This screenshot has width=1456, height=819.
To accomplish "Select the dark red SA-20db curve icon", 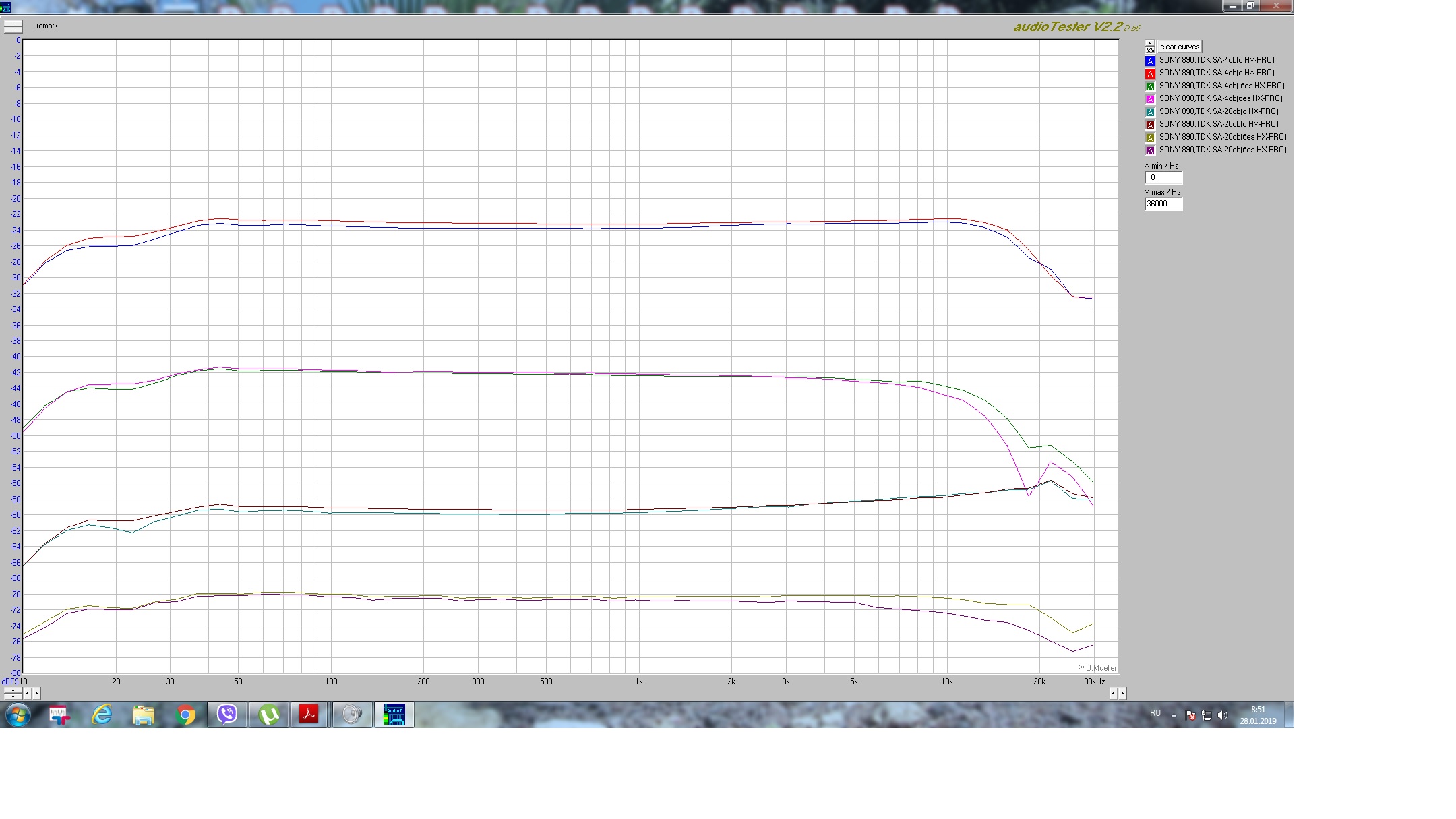I will (1150, 125).
